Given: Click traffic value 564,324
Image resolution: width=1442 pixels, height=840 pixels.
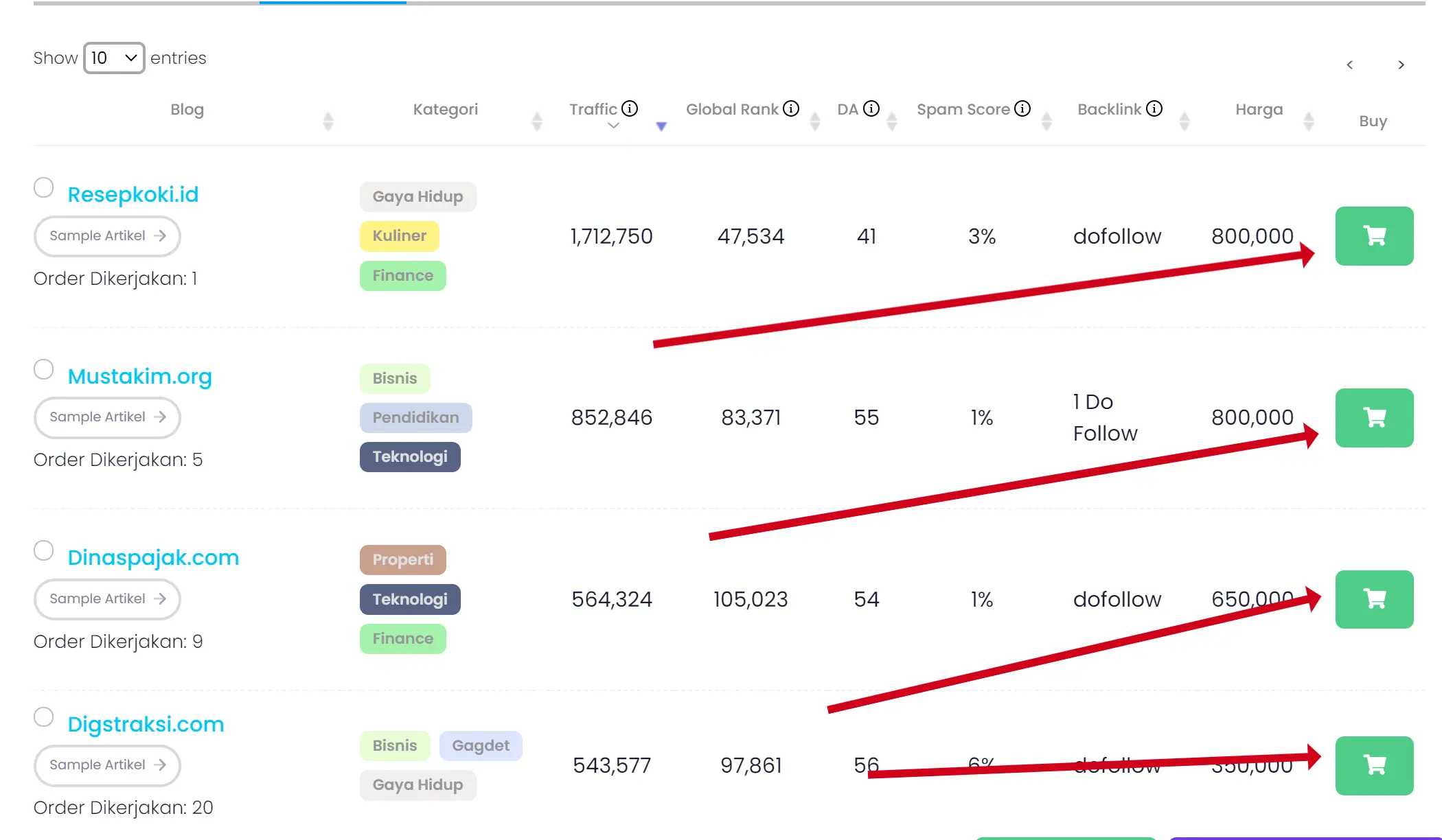Looking at the screenshot, I should tap(612, 599).
